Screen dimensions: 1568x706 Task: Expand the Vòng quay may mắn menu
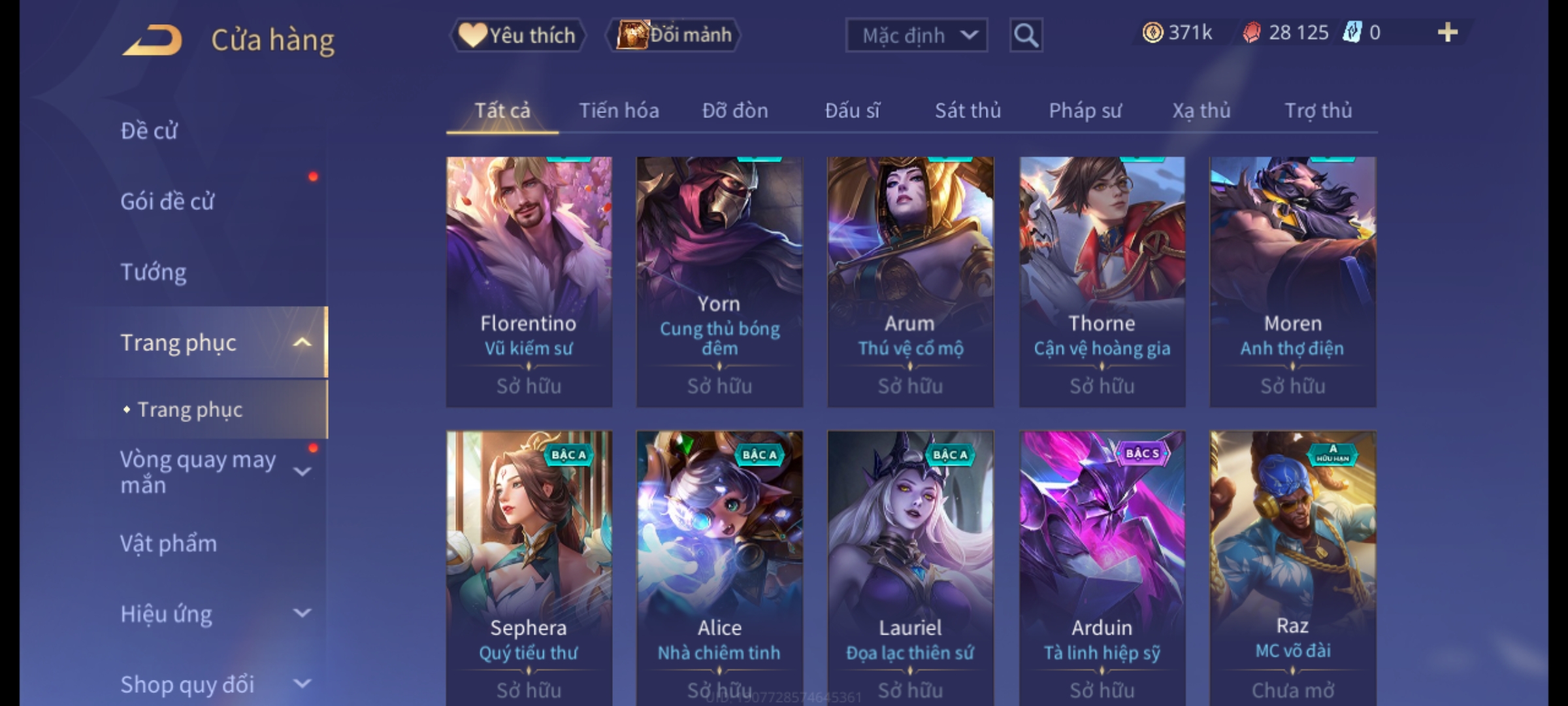click(302, 471)
